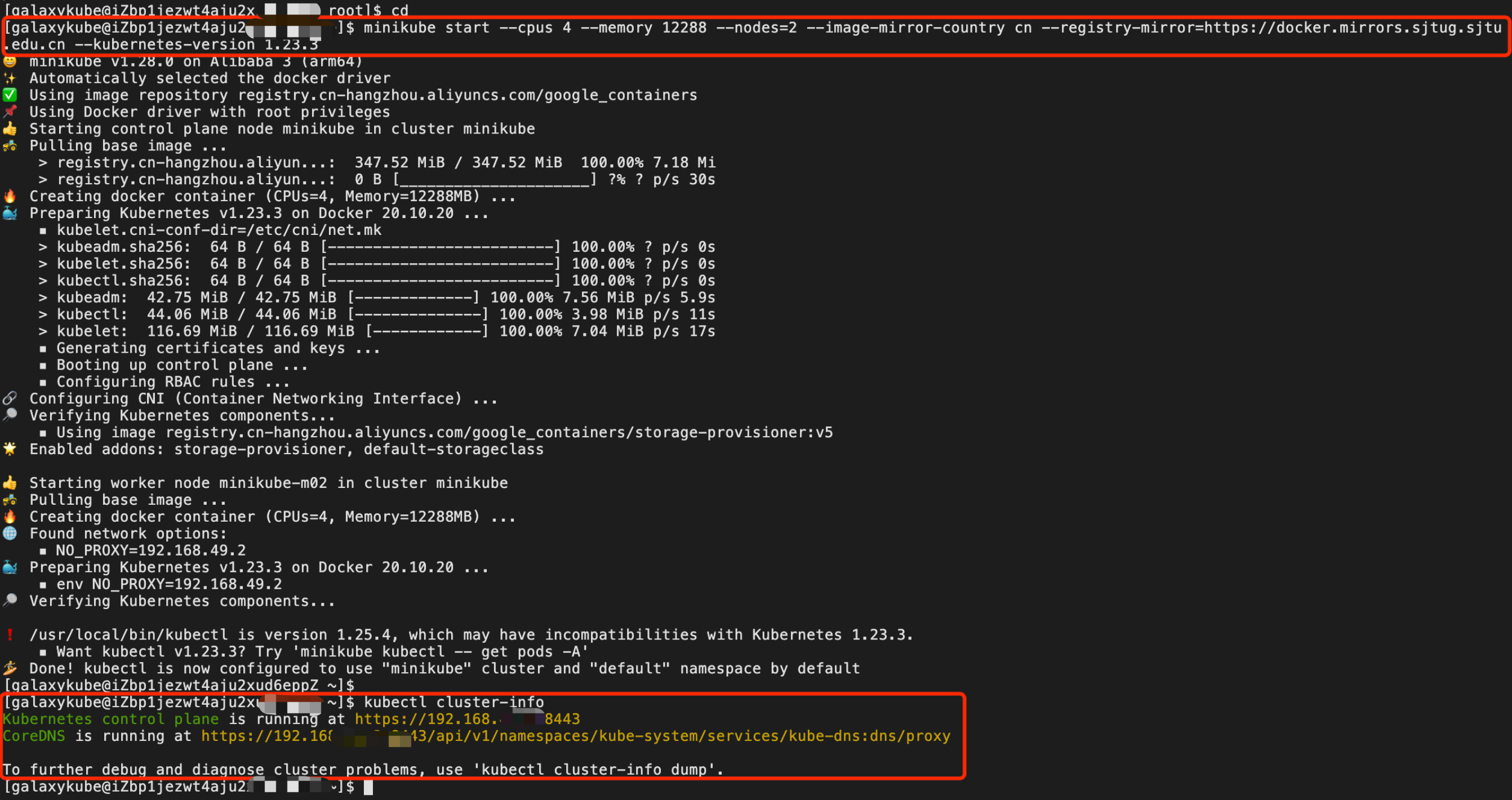Click the terminal cursor block at bottom prompt

tap(368, 787)
